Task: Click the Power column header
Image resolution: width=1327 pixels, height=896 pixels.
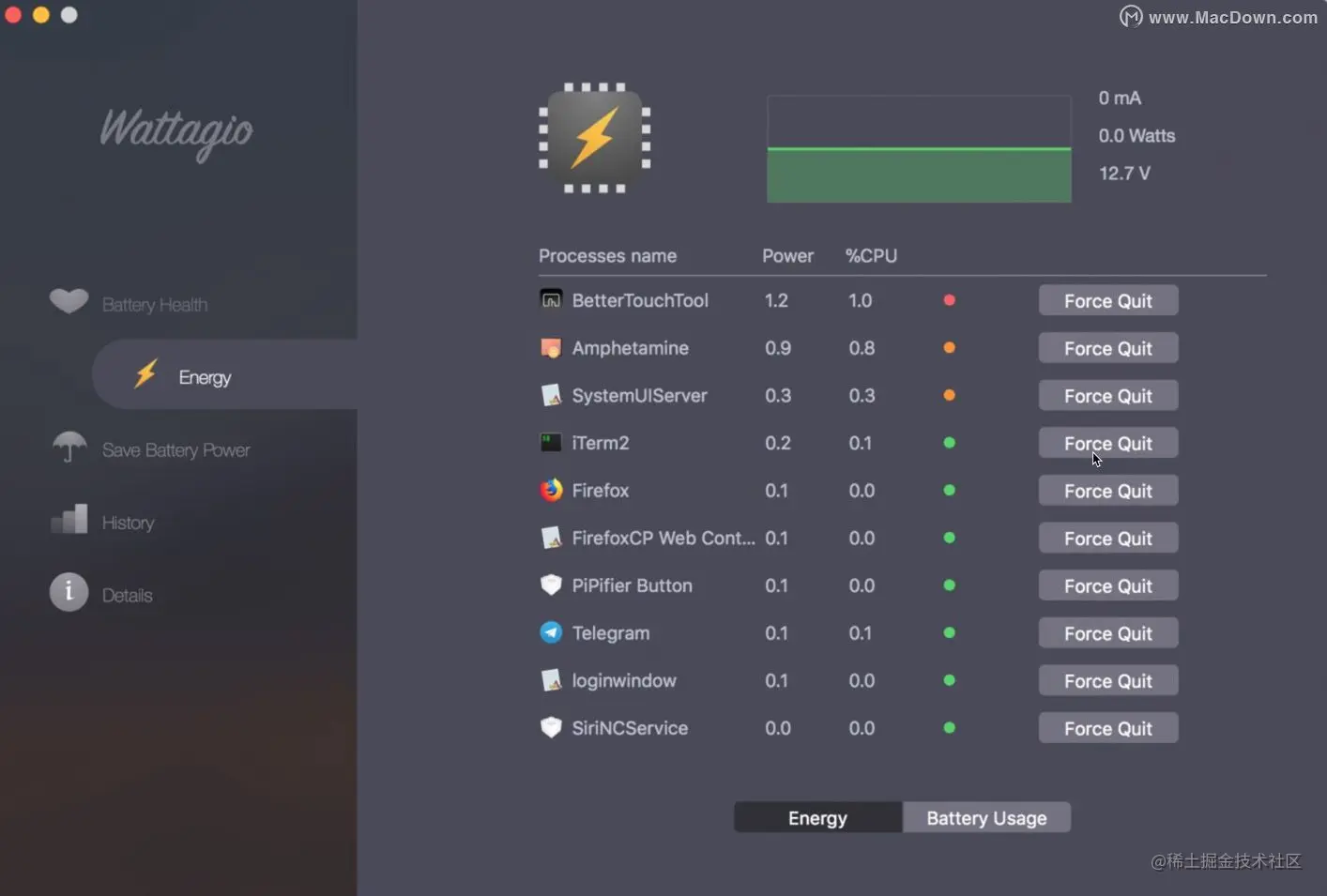Action: pos(787,255)
